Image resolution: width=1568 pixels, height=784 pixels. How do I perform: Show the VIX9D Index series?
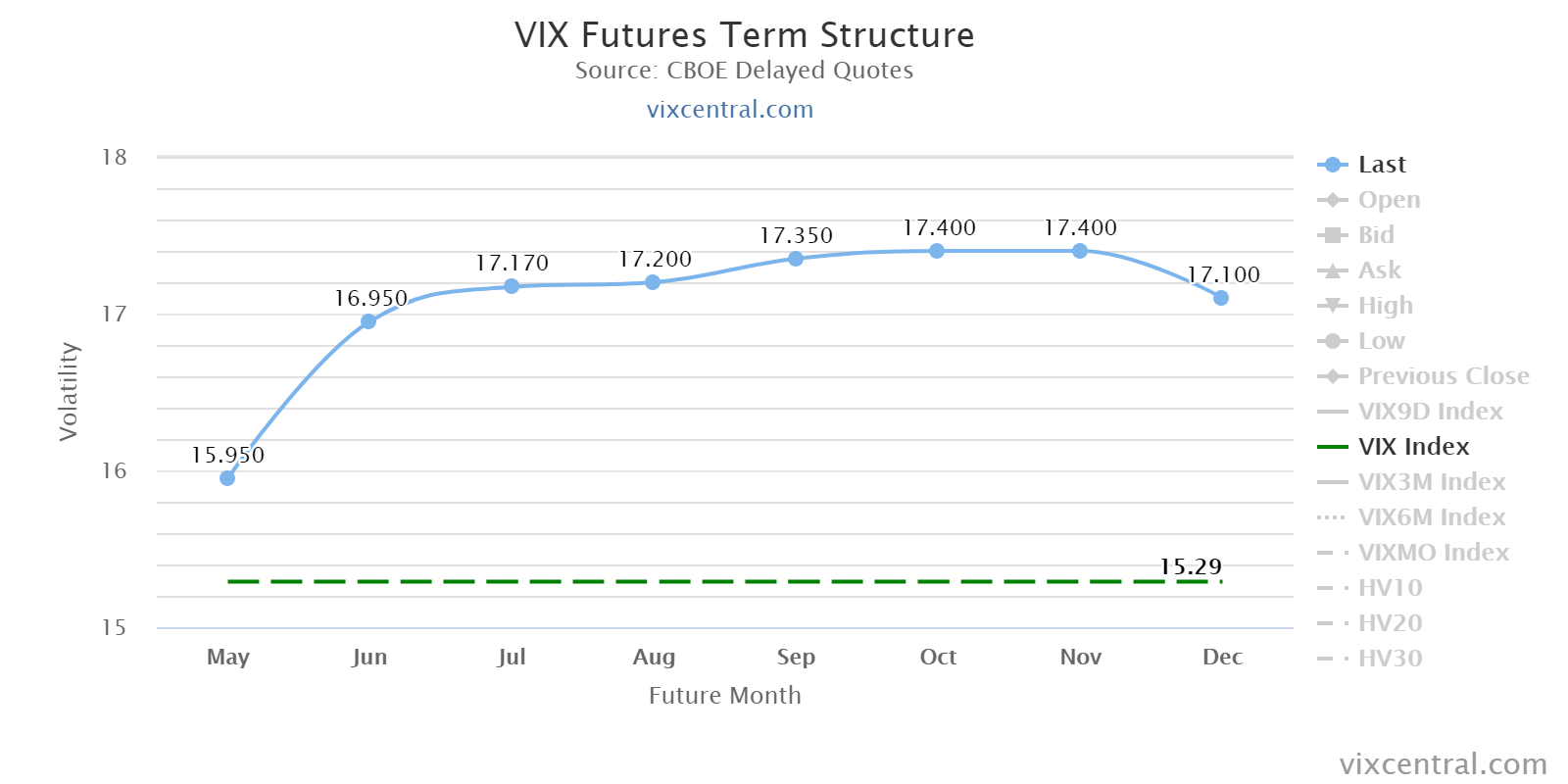[1430, 412]
